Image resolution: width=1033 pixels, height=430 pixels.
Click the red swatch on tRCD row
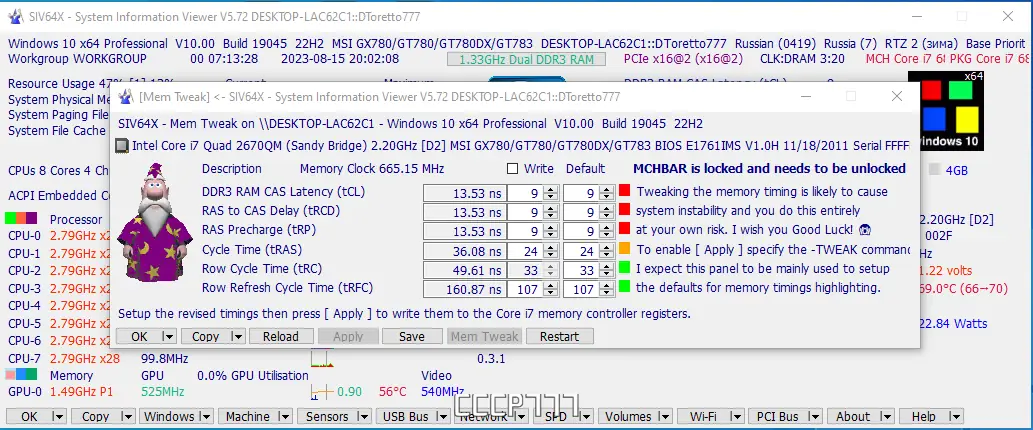(x=625, y=210)
